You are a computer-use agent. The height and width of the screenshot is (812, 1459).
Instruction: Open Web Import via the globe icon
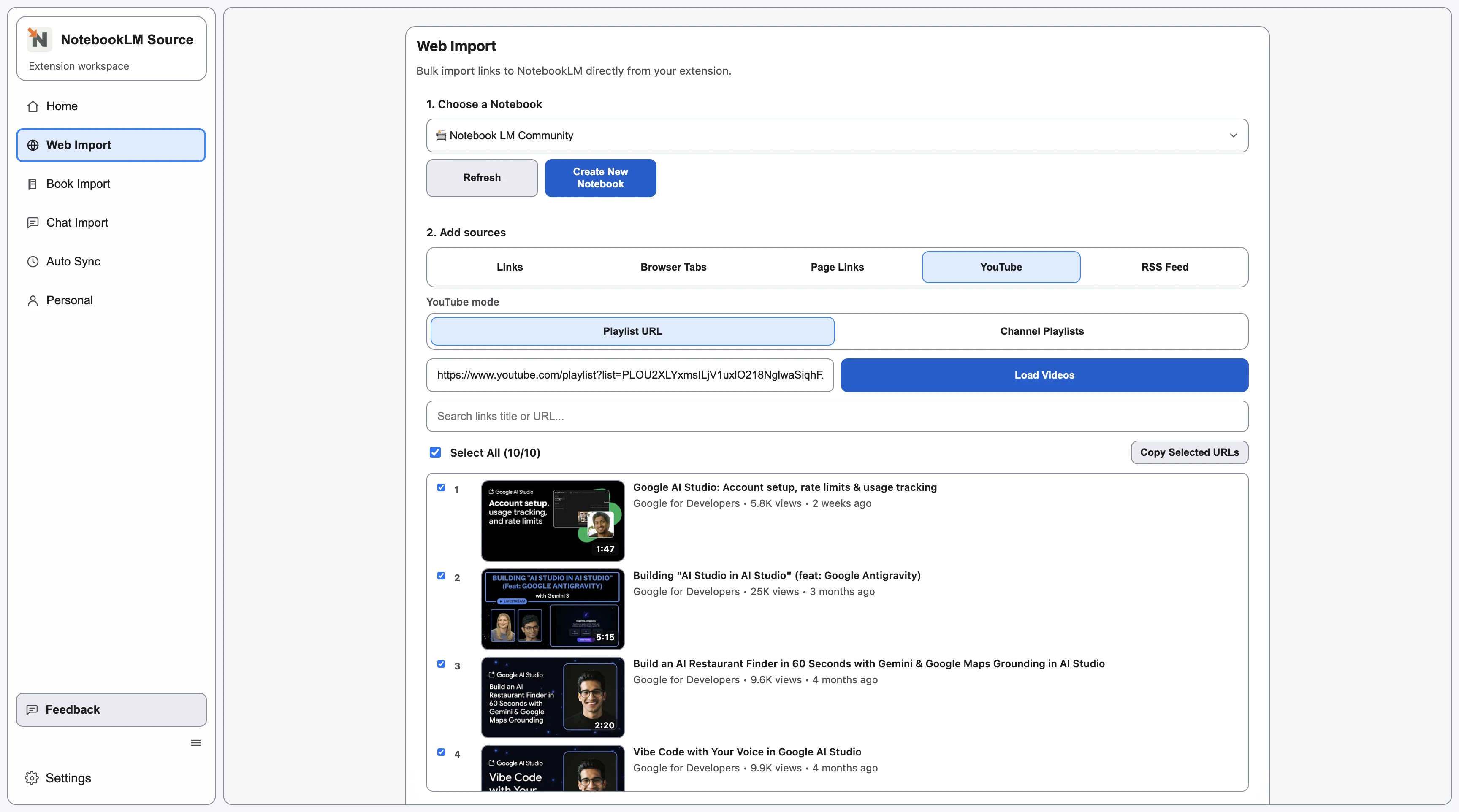tap(33, 145)
